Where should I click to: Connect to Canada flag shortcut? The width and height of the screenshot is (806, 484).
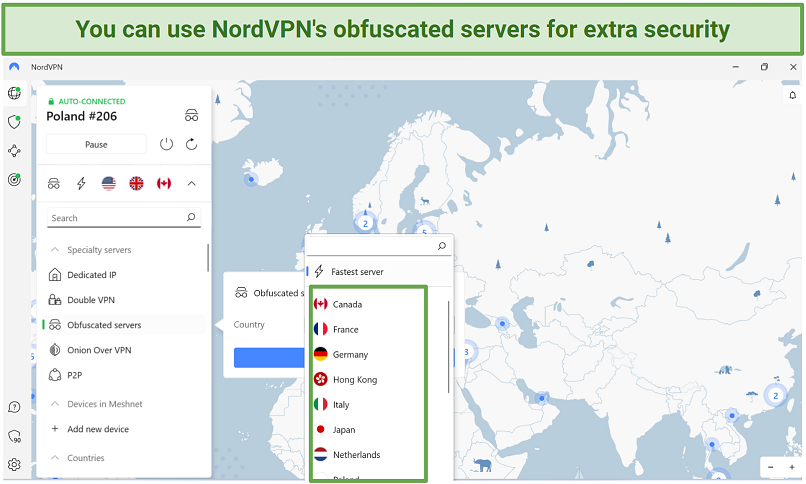point(164,183)
